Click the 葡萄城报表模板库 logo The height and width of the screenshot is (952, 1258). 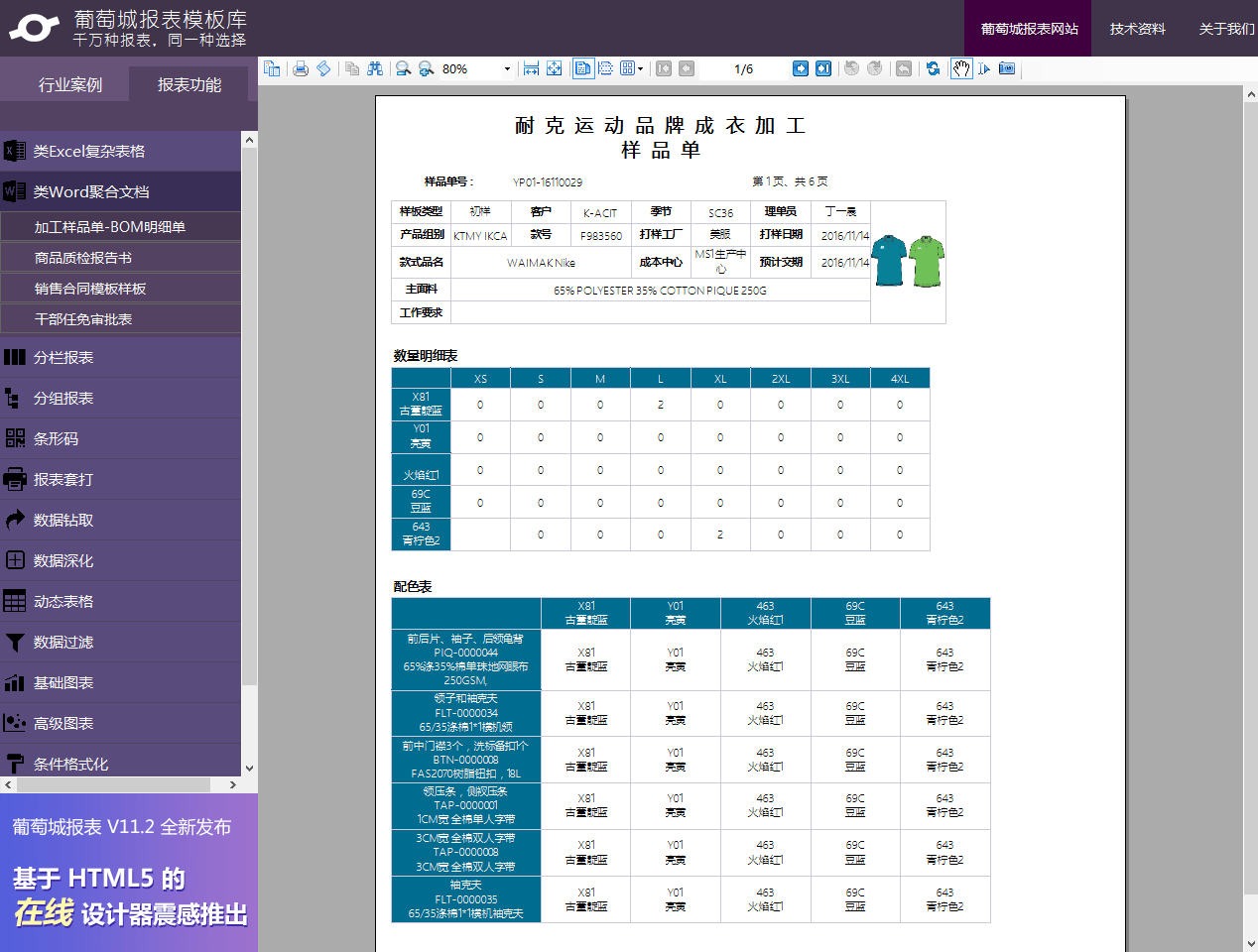pyautogui.click(x=128, y=28)
